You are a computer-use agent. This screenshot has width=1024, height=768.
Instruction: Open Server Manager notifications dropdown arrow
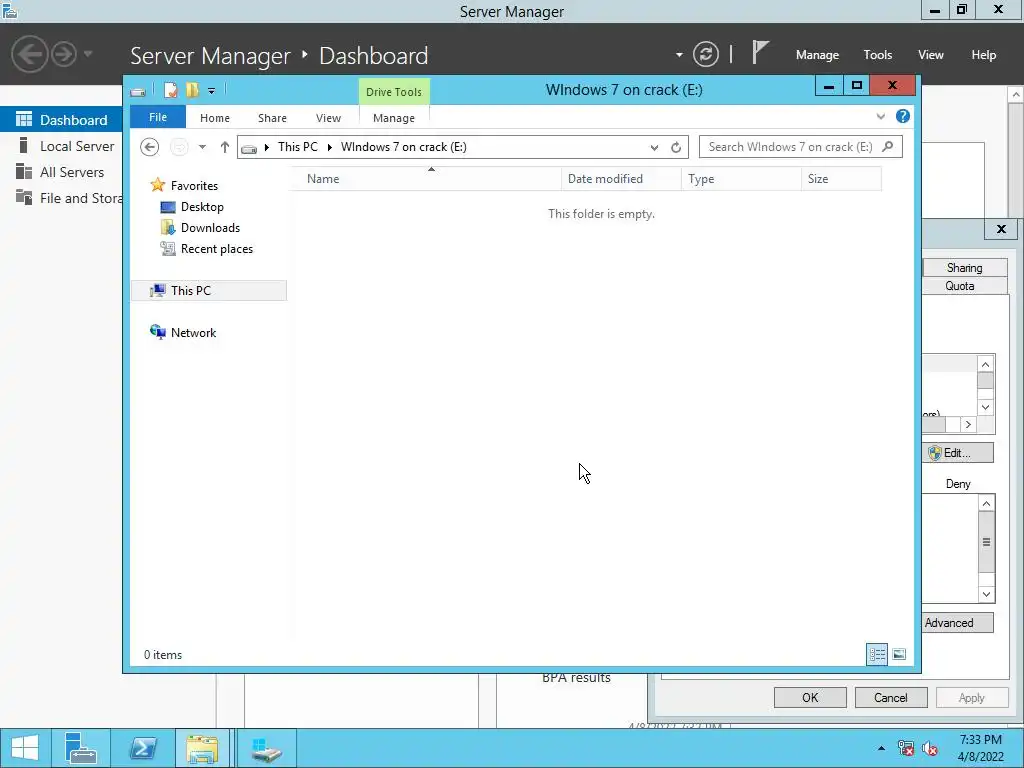679,54
